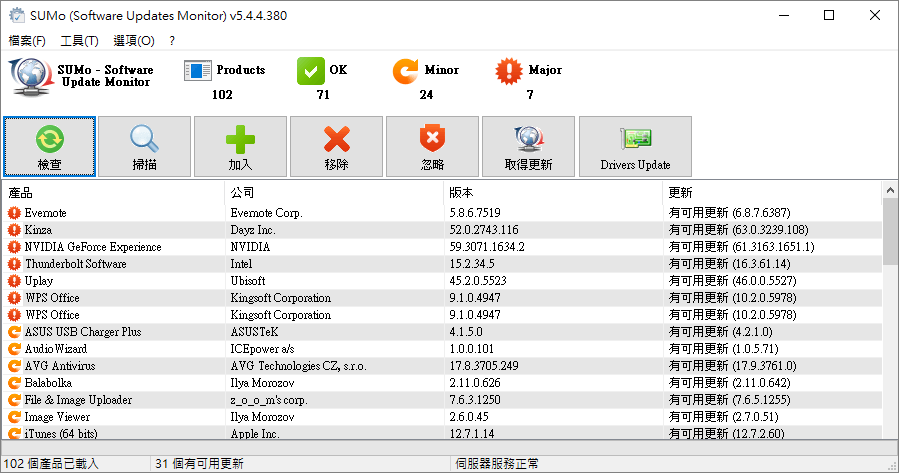
Task: Click the list scrollbar up arrow
Action: coord(890,190)
